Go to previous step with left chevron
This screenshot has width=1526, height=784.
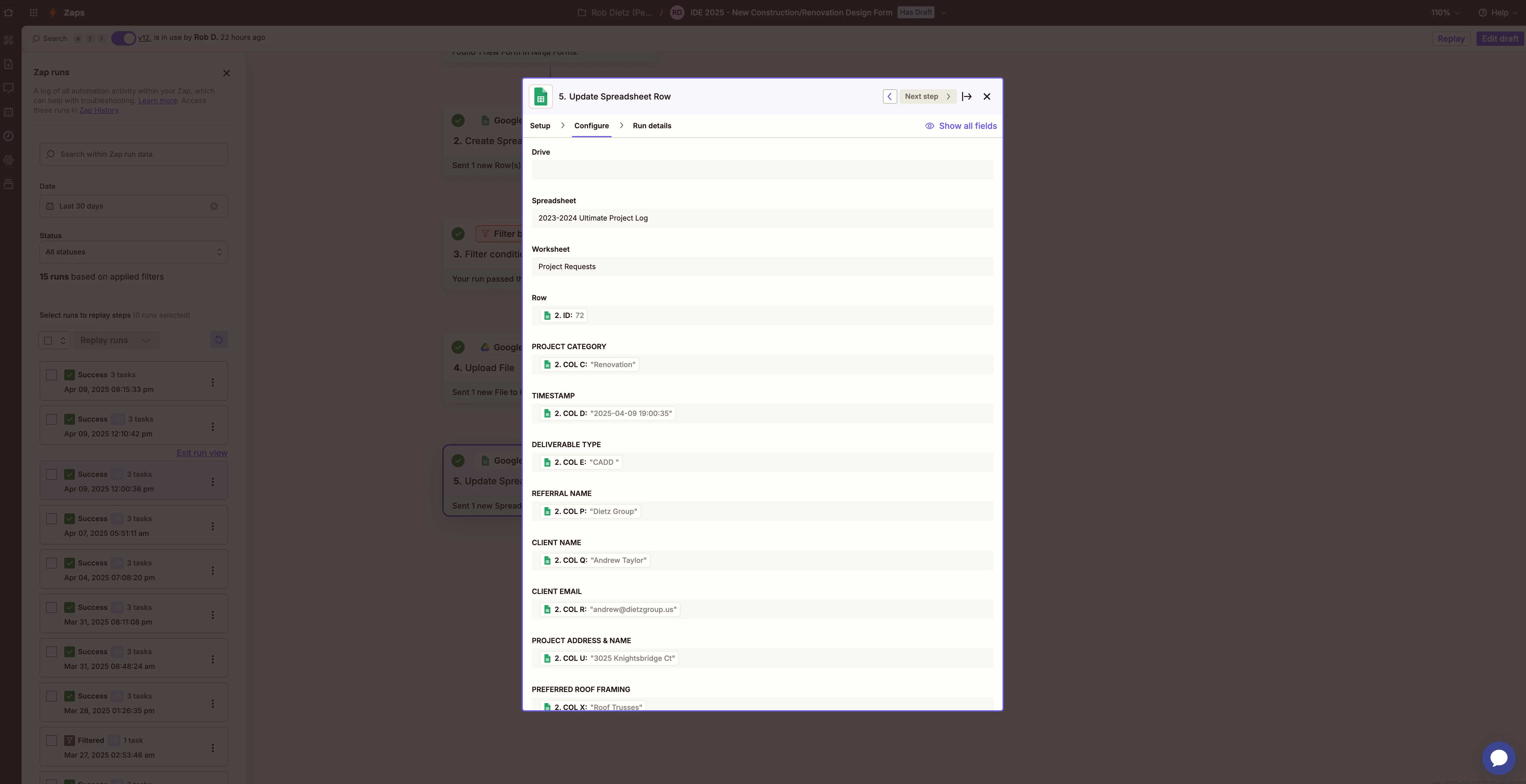click(889, 97)
